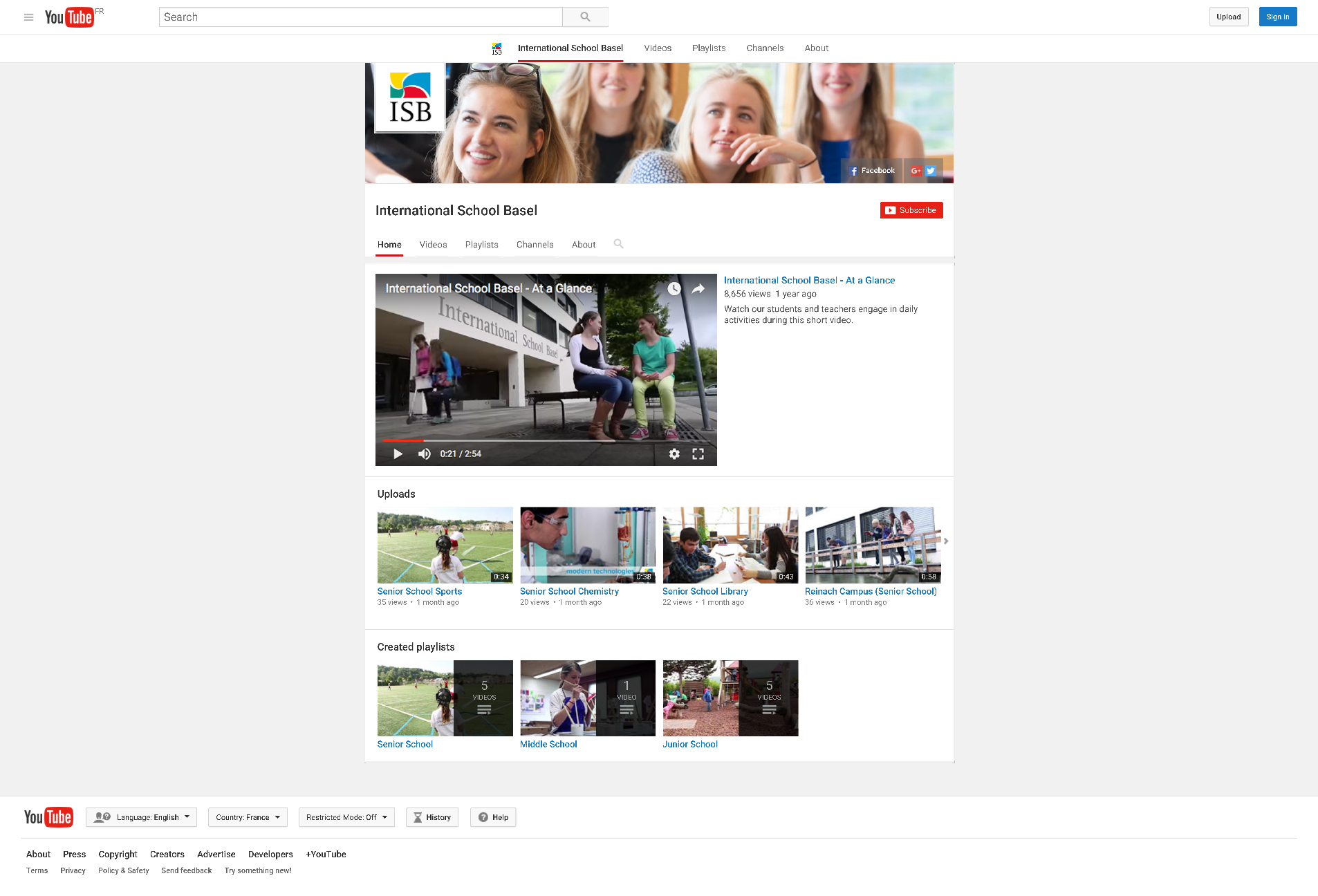Image resolution: width=1318 pixels, height=896 pixels.
Task: Open the Twitter link on banner
Action: (x=931, y=171)
